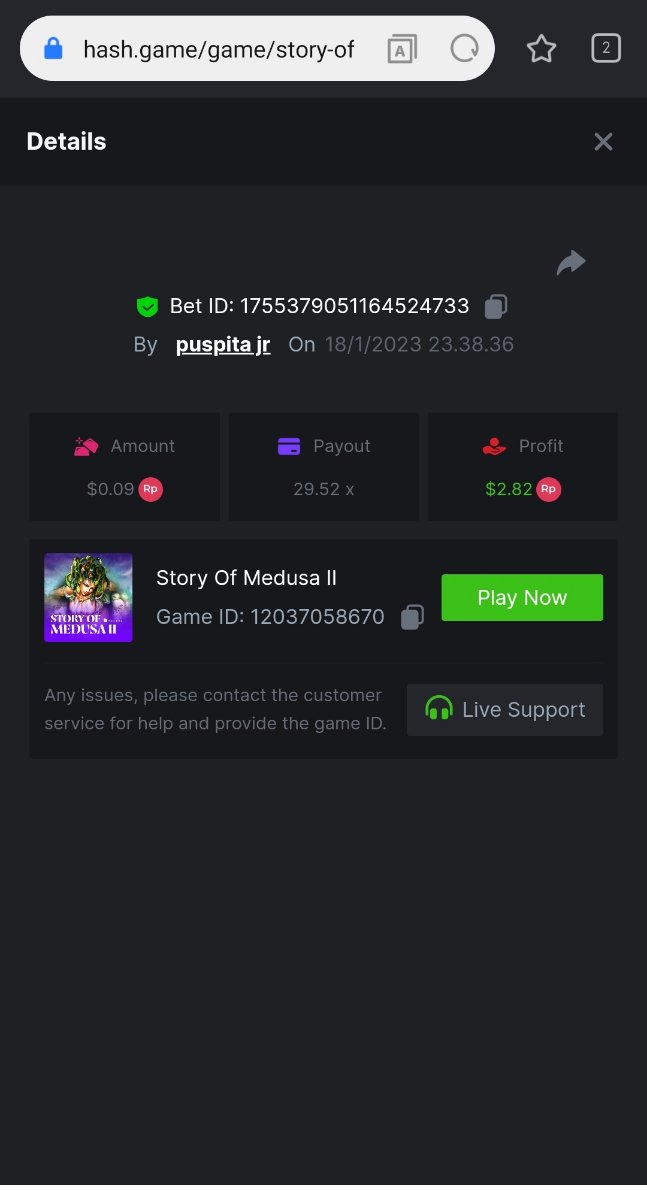Bookmark this page with star icon

[x=541, y=48]
